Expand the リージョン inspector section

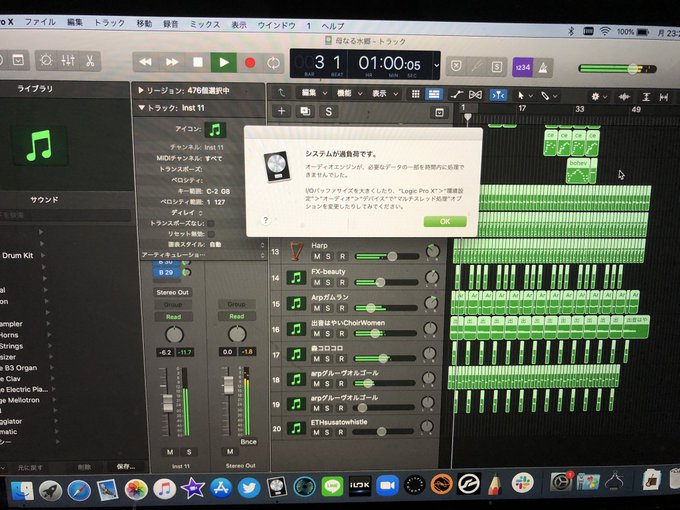click(x=140, y=90)
